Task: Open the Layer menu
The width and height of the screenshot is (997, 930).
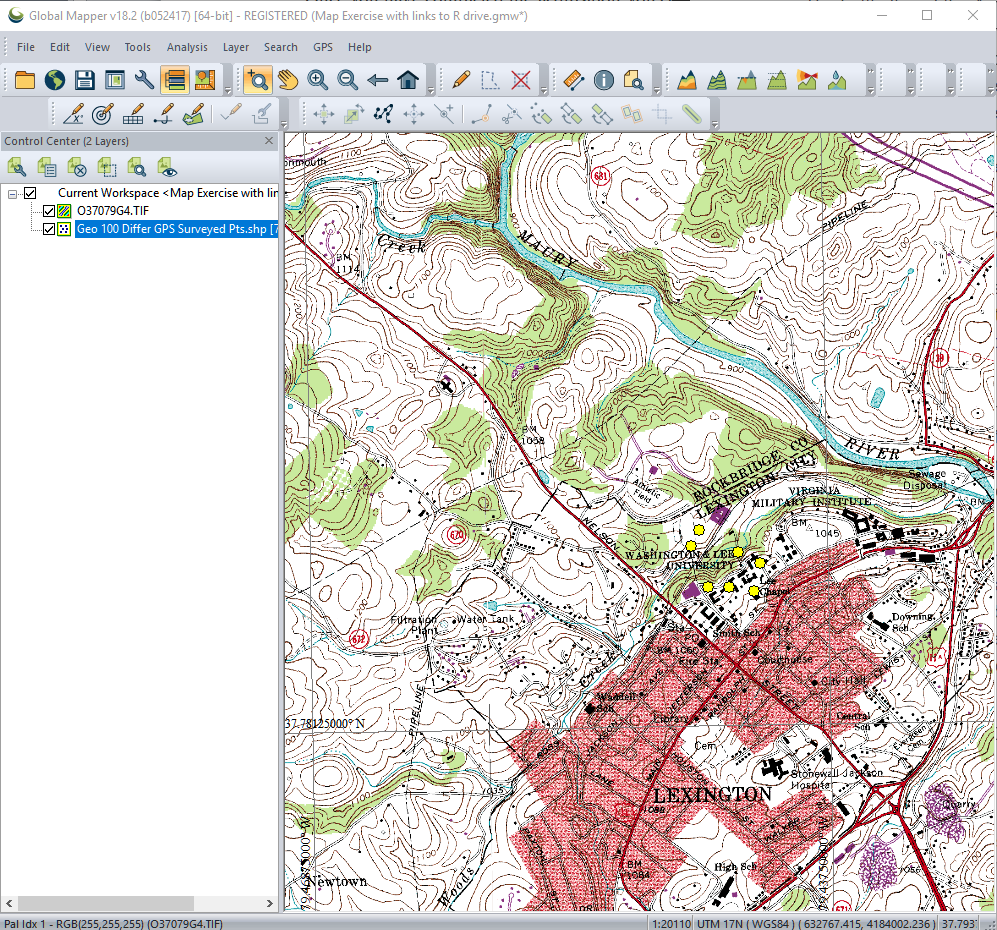Action: (235, 47)
